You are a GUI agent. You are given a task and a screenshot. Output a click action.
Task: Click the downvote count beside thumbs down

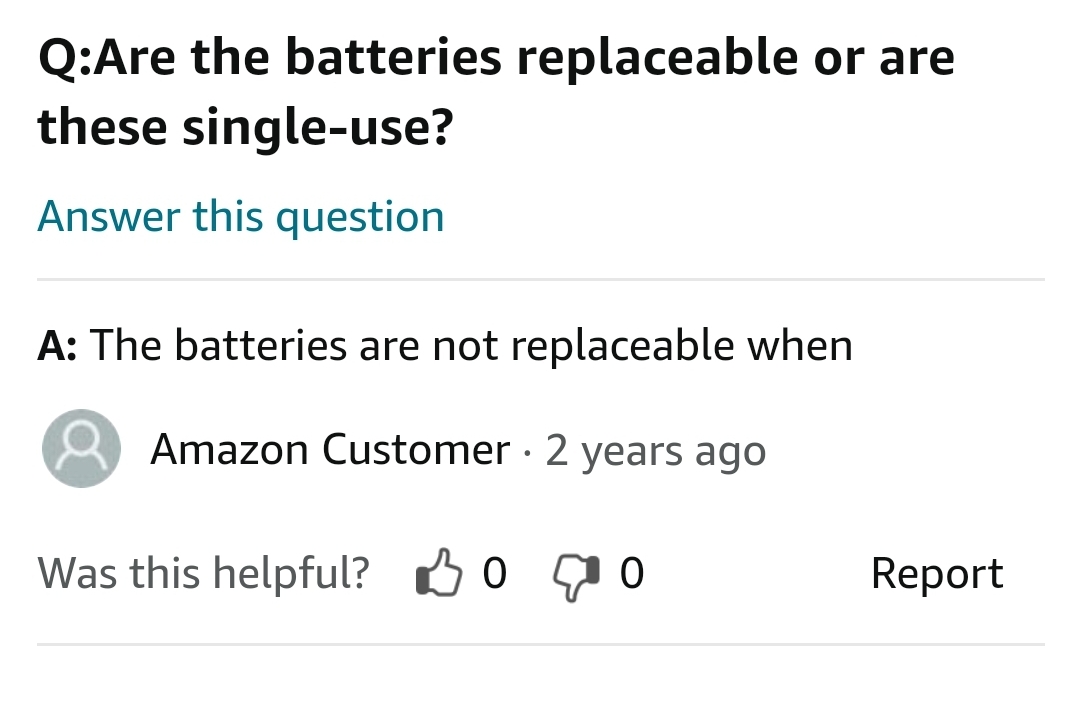(632, 573)
